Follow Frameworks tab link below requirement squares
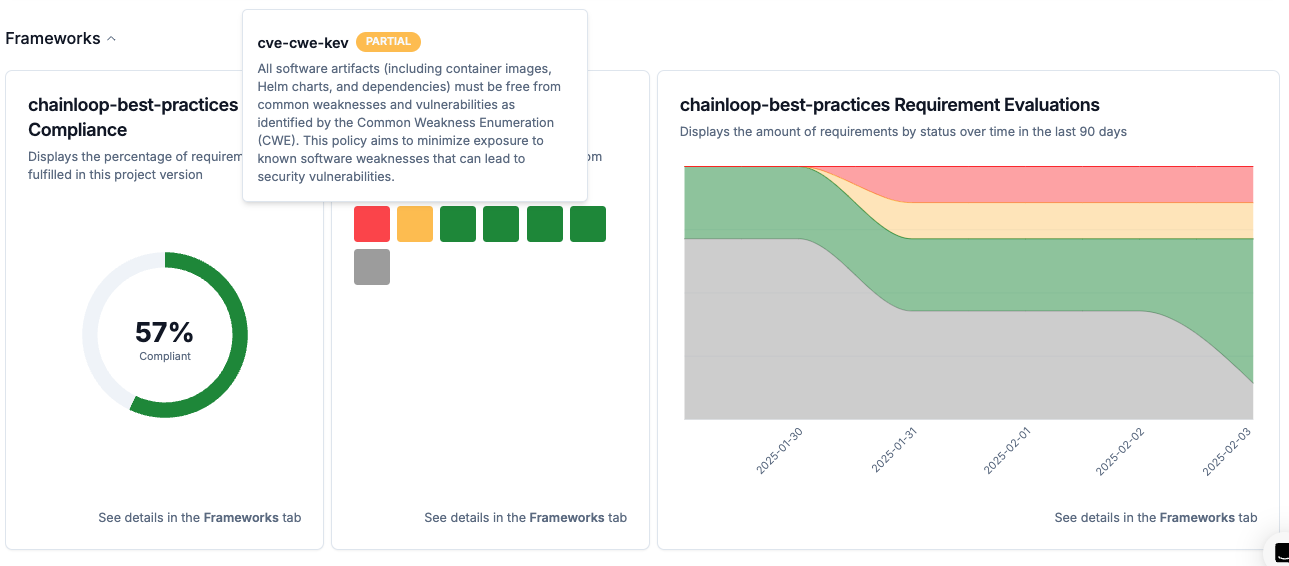This screenshot has height=566, width=1289. pyautogui.click(x=564, y=518)
